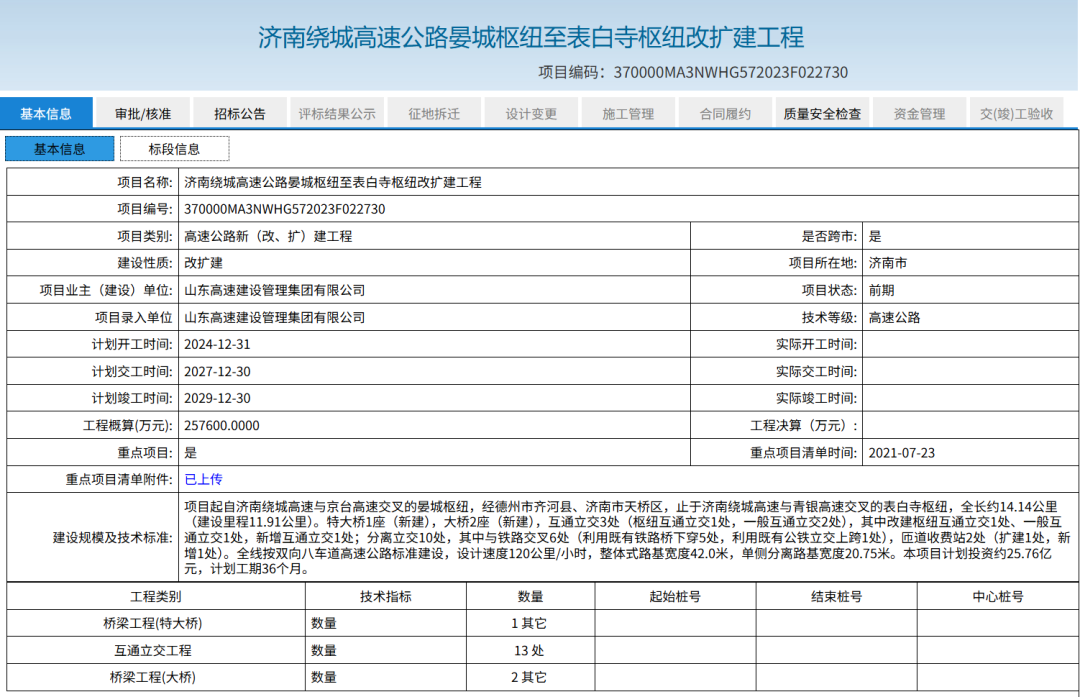Select 高速公路新（改、扩）建工程 category value

point(268,236)
